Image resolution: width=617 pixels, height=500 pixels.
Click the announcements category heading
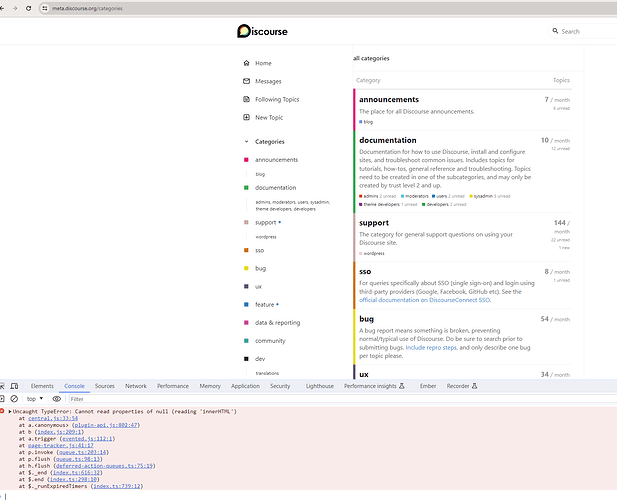click(x=389, y=100)
